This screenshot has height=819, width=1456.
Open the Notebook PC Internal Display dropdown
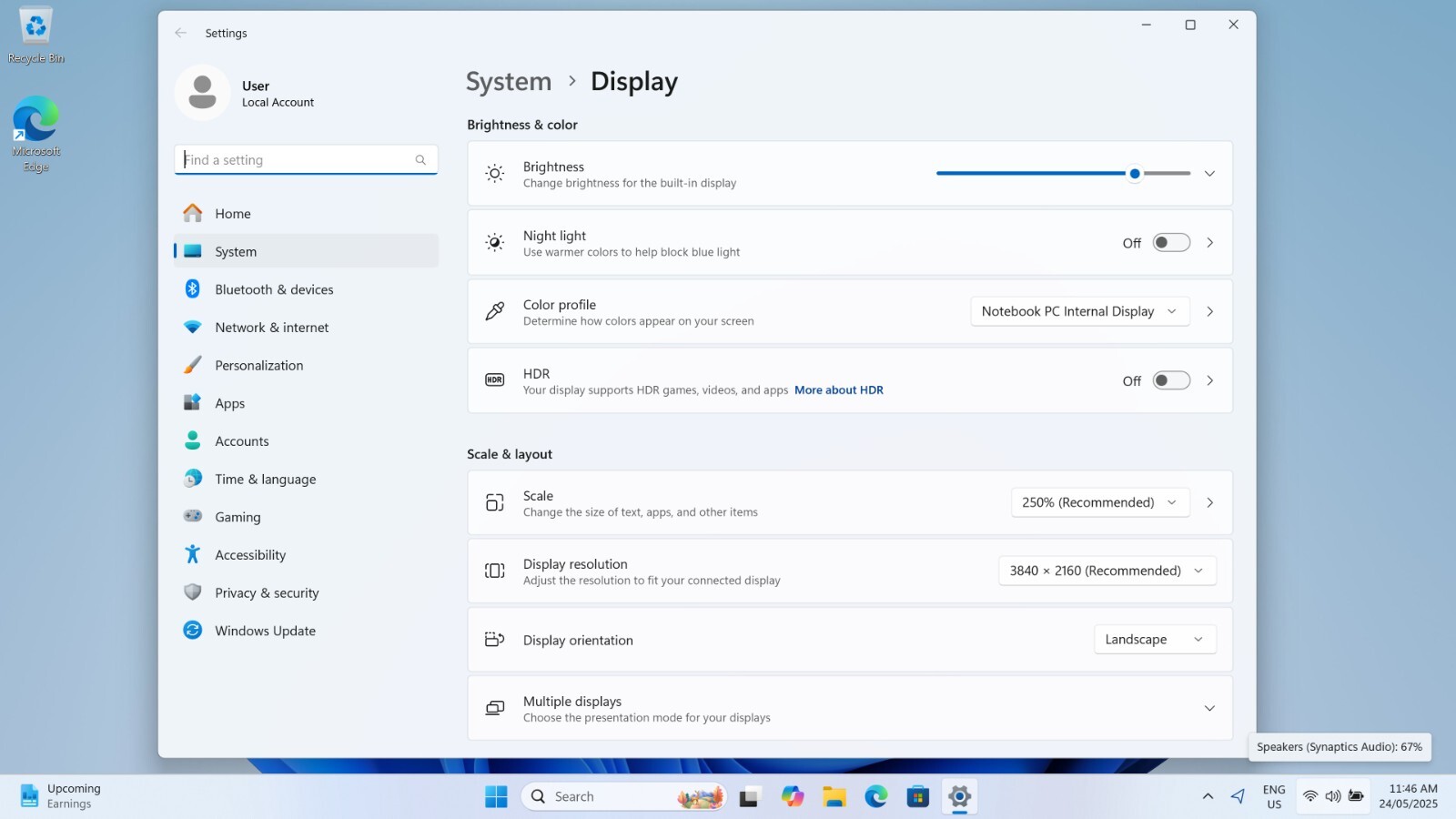1079,311
